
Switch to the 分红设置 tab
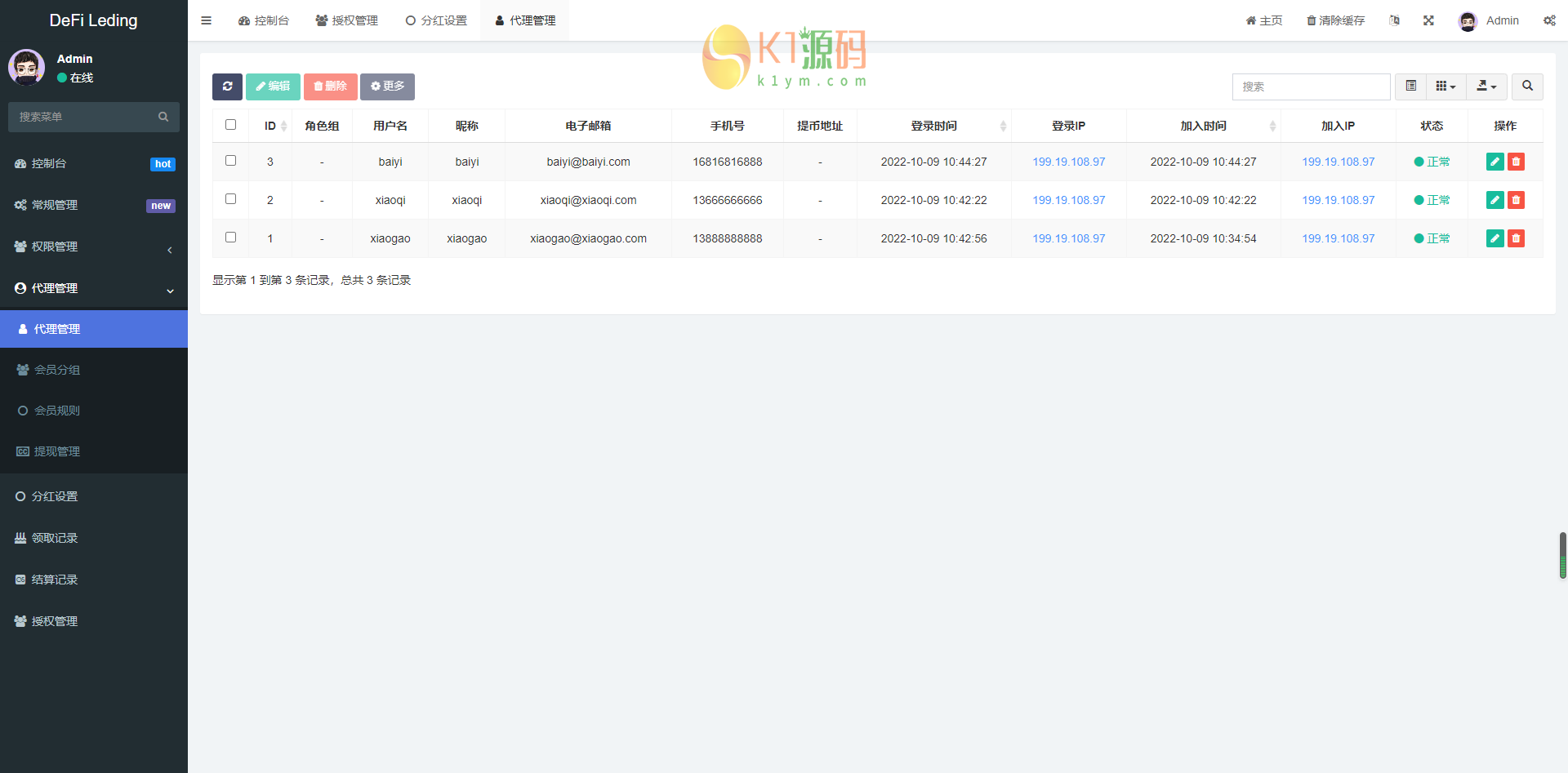tap(436, 20)
